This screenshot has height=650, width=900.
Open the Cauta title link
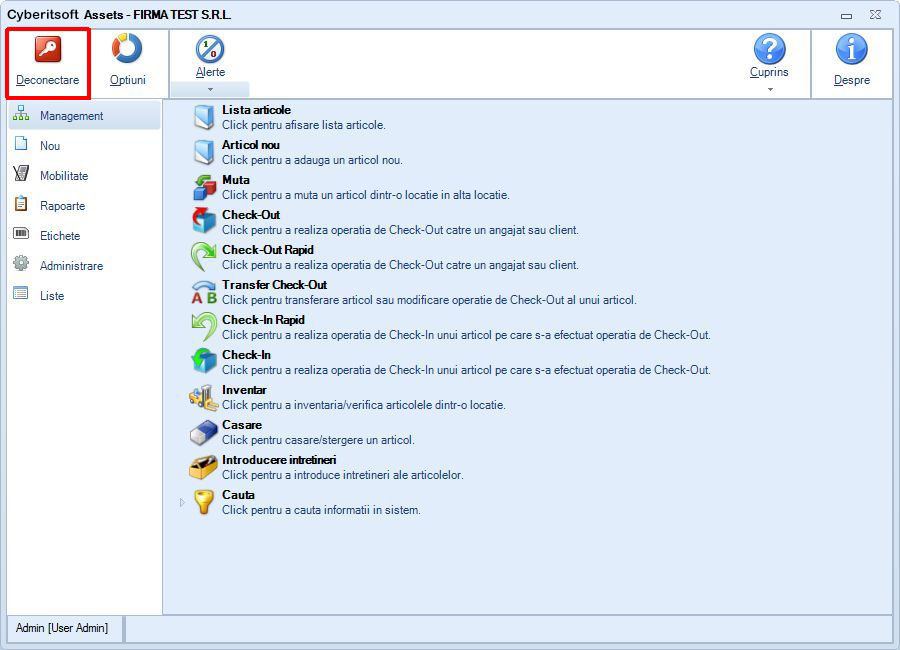pyautogui.click(x=238, y=495)
